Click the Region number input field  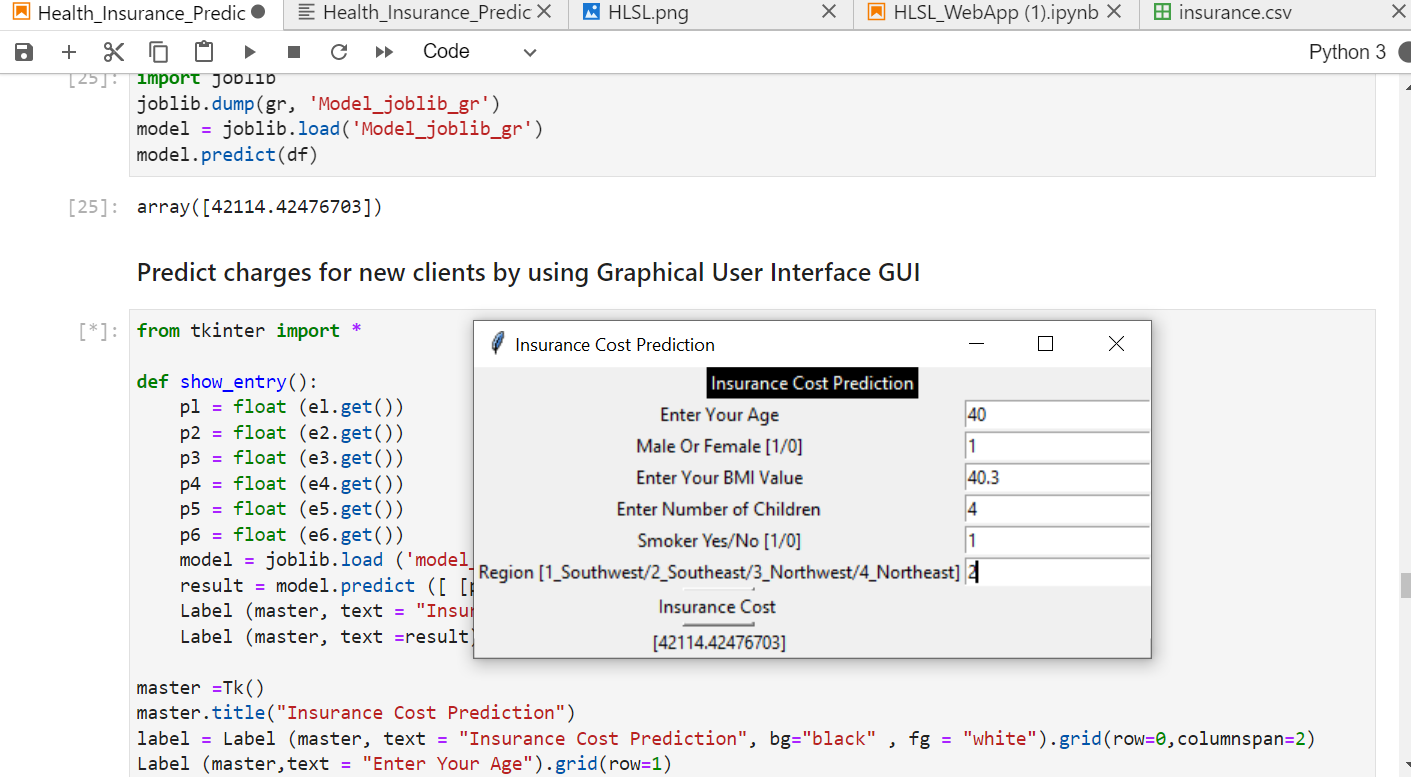click(x=1056, y=571)
